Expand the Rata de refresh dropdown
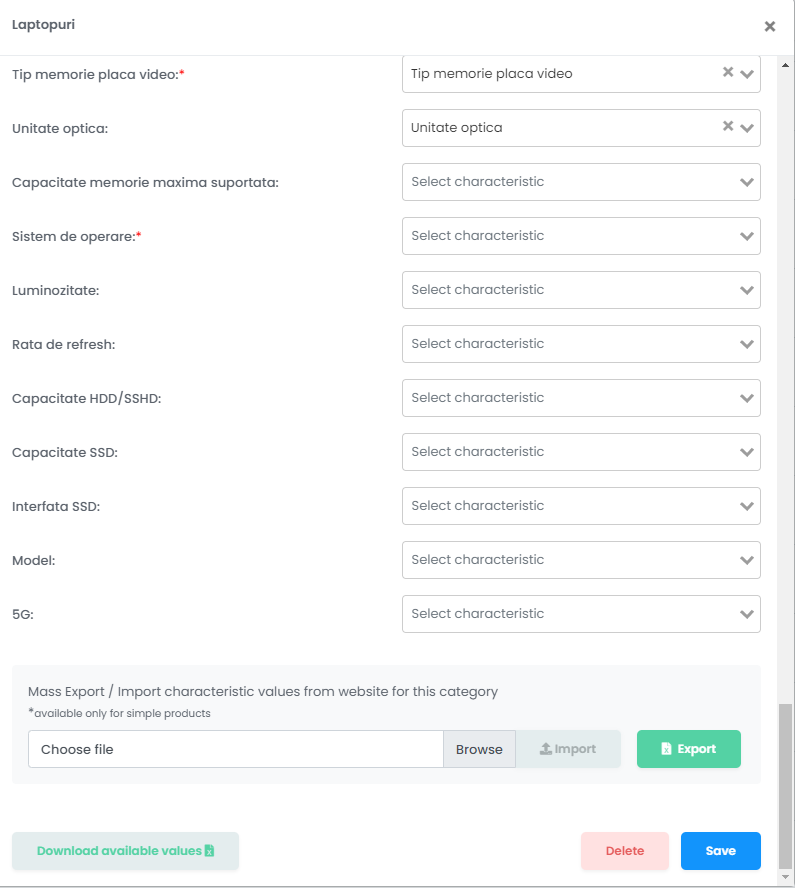Image resolution: width=795 pixels, height=888 pixels. (581, 344)
